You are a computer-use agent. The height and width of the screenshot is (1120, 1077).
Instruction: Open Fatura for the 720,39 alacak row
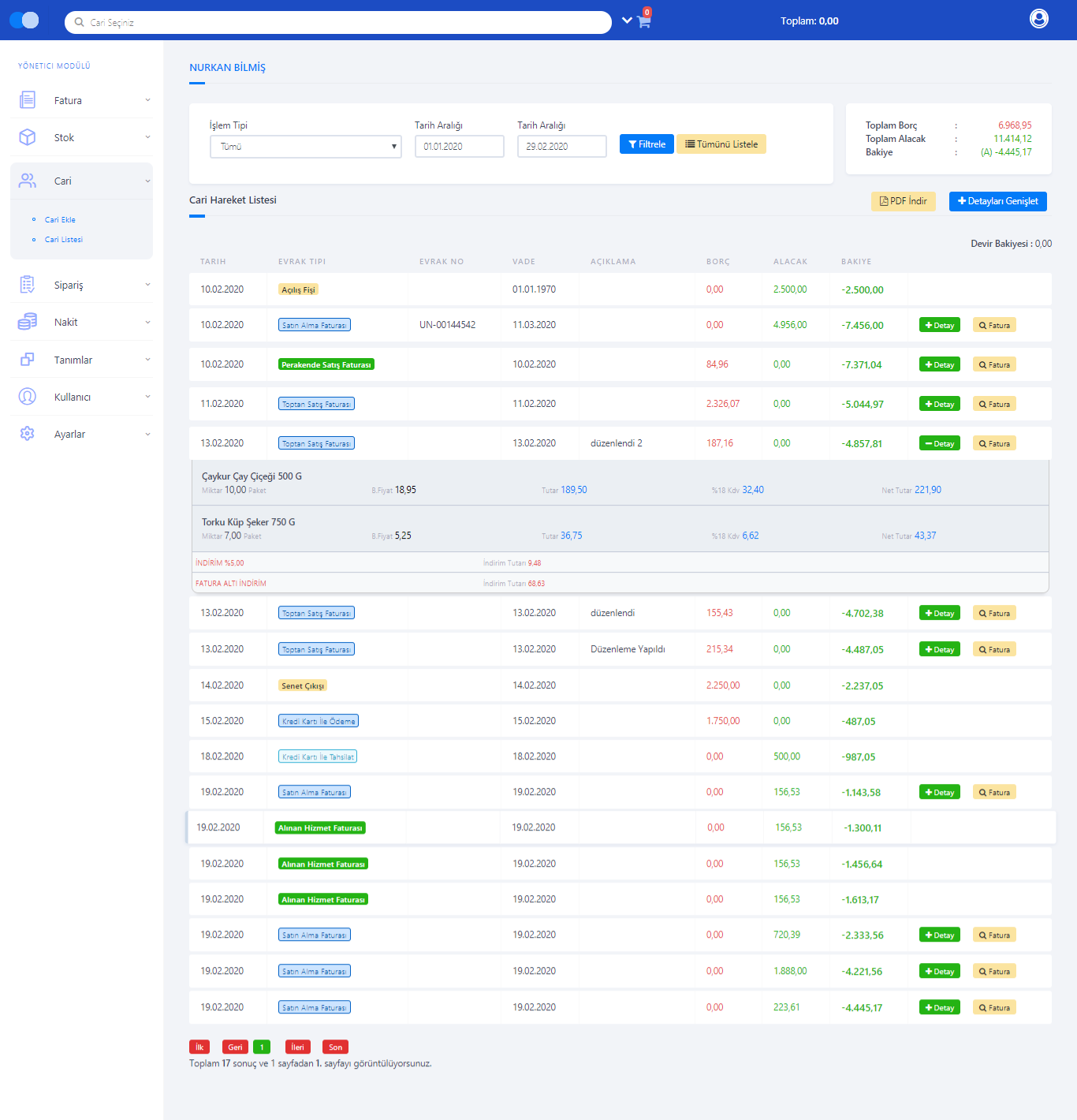[x=994, y=935]
